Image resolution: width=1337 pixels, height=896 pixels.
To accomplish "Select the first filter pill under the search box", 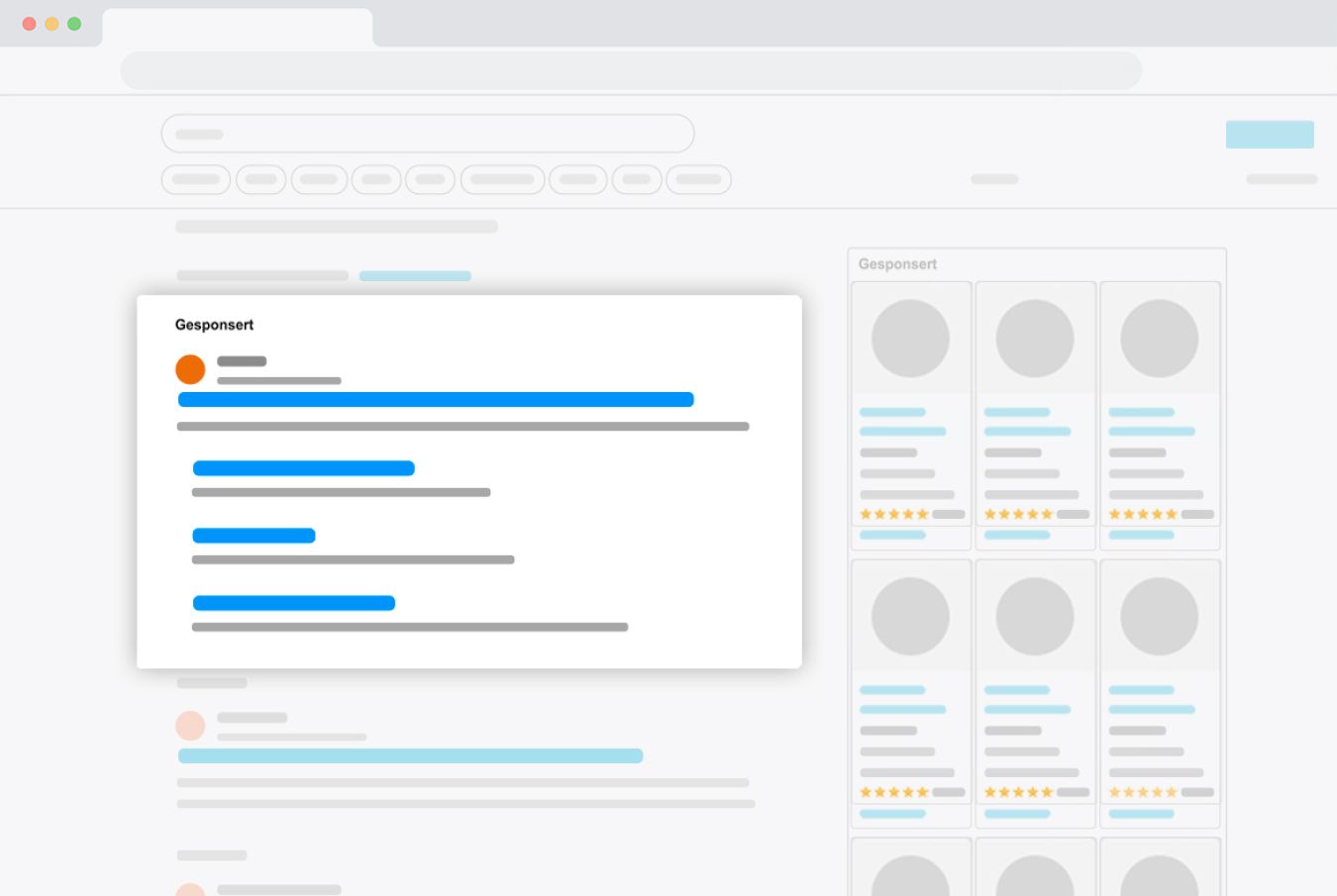I will click(195, 179).
